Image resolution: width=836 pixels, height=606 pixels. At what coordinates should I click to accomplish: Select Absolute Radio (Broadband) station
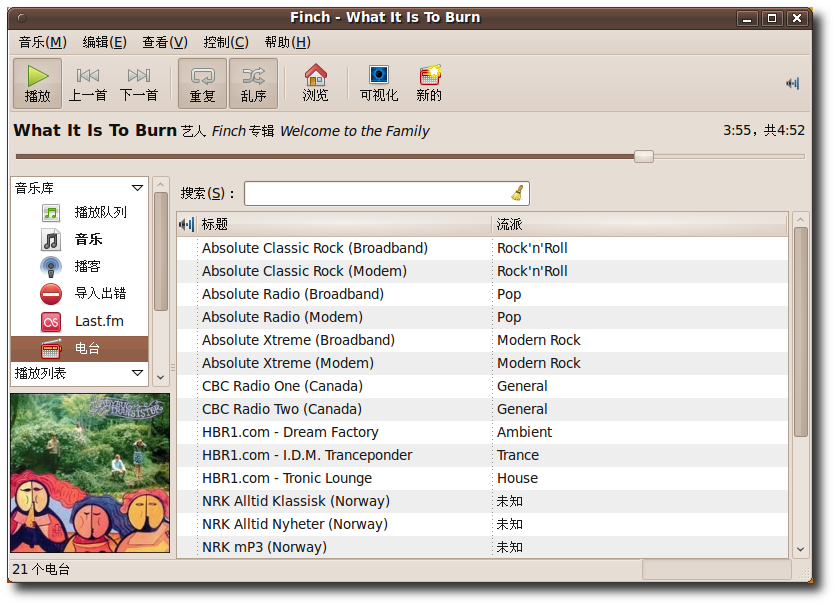point(482,294)
